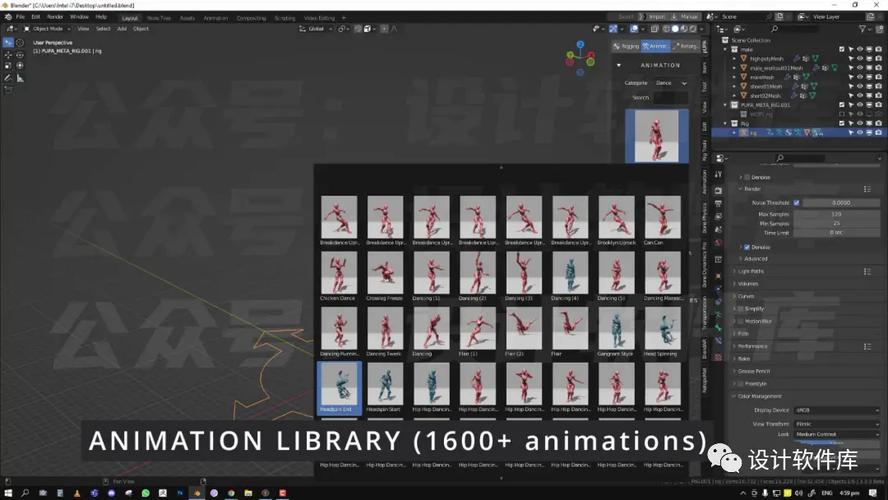Toggle render camera icon for Rig collection
This screenshot has width=888, height=500.
click(878, 123)
